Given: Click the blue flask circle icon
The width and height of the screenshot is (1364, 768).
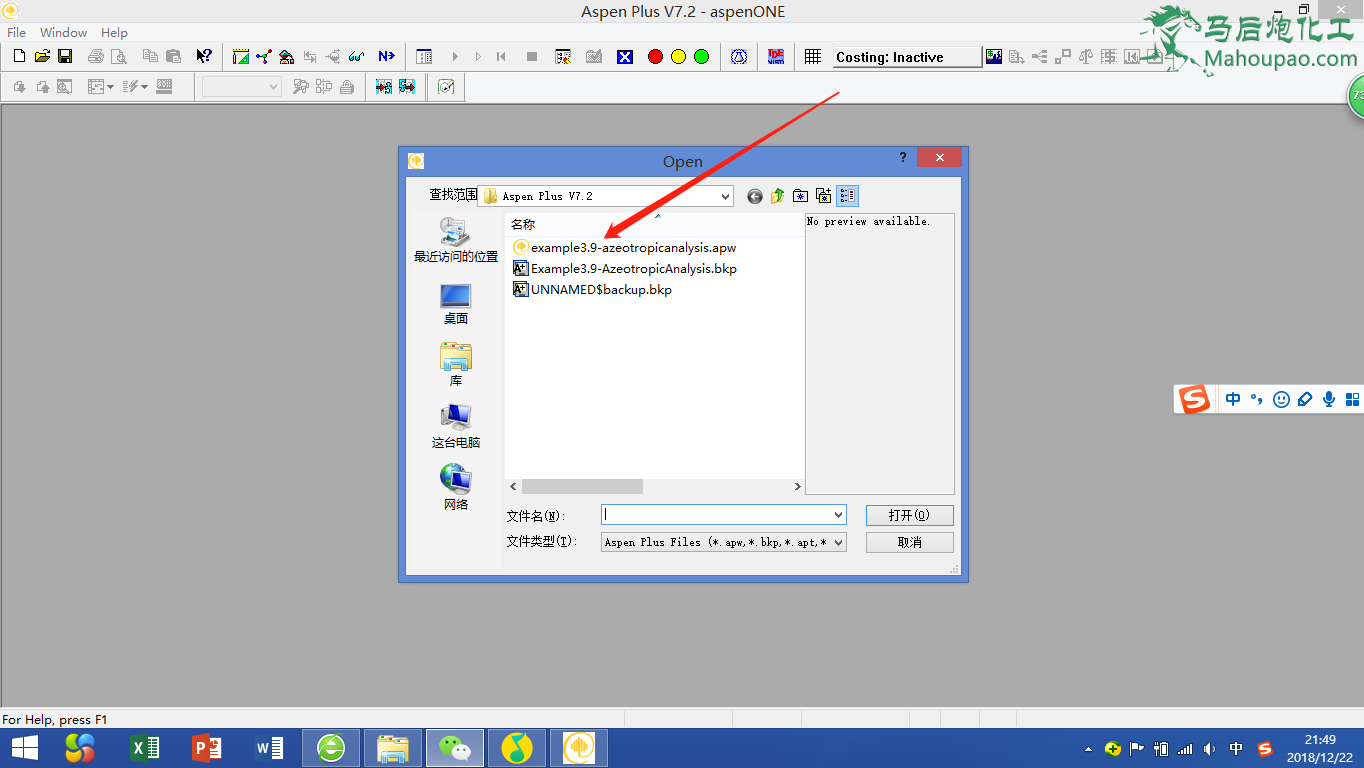Looking at the screenshot, I should tap(739, 57).
